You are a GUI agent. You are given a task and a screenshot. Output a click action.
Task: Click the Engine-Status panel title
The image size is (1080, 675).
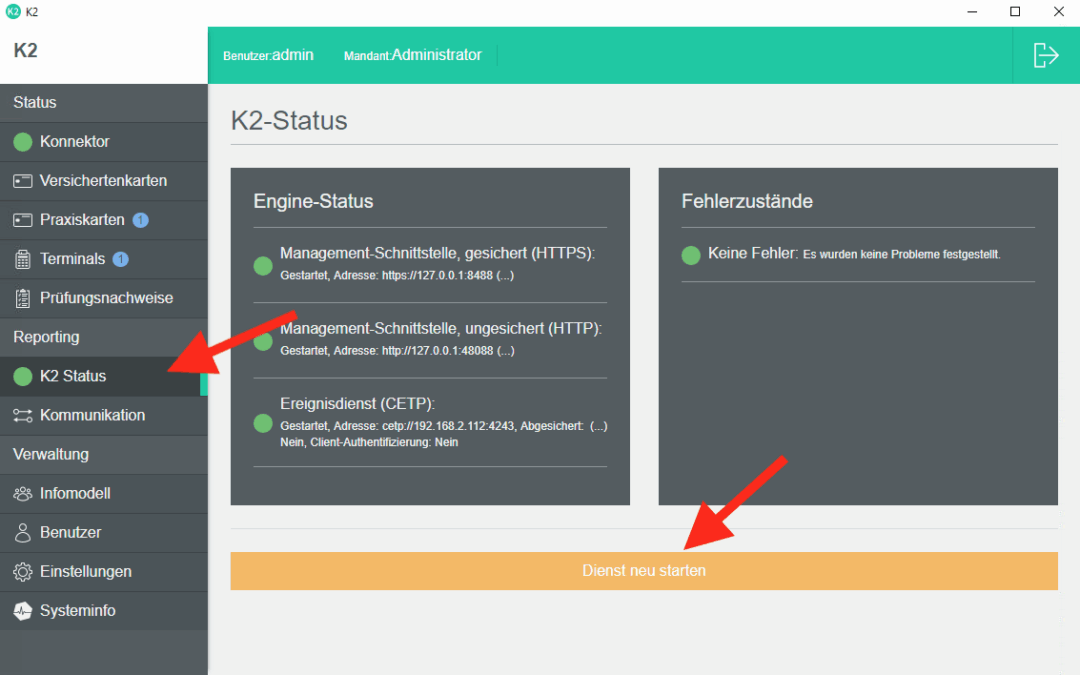pos(313,201)
